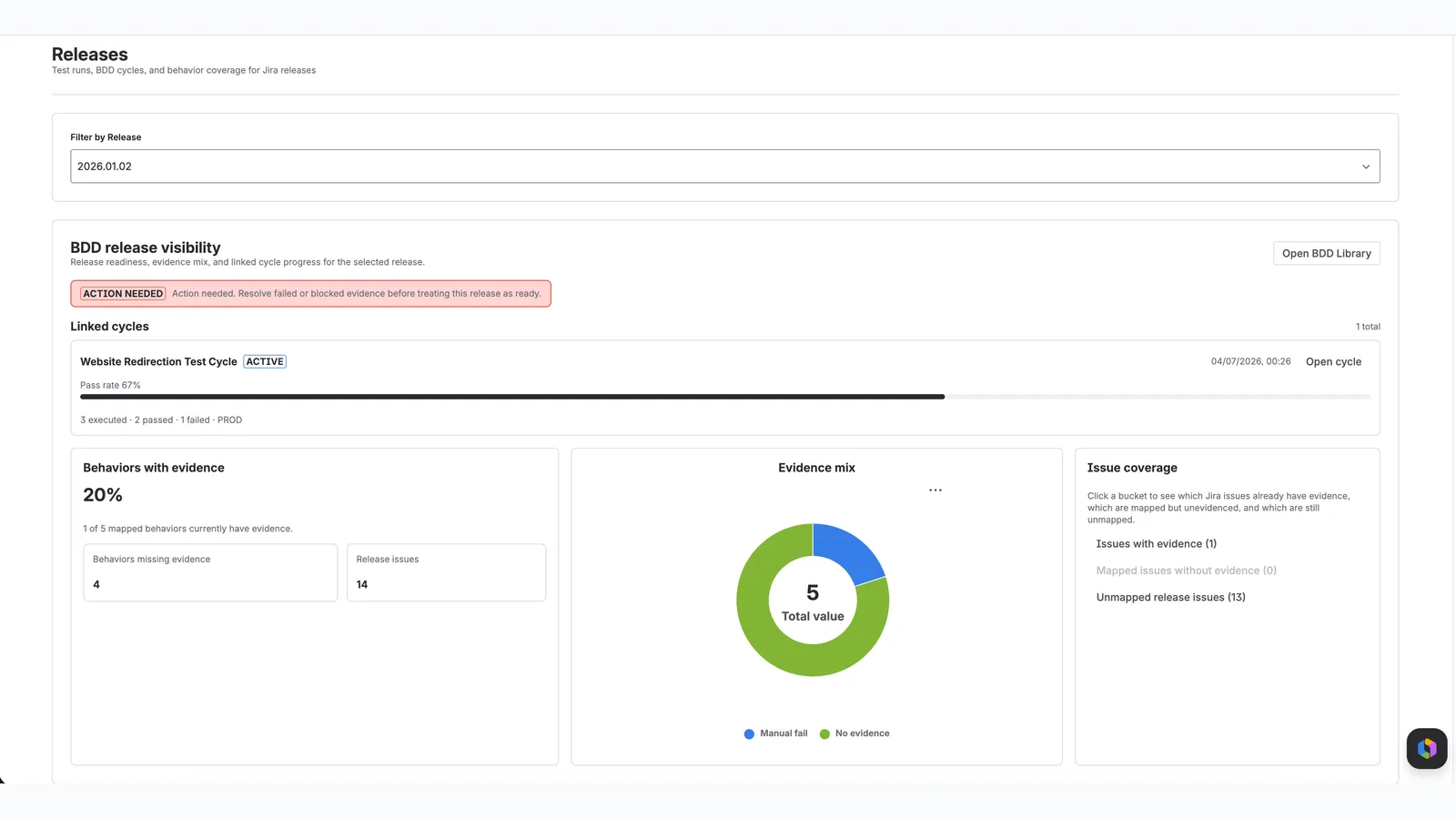1456x819 pixels.
Task: Toggle the No evidence legend swatch
Action: 824,734
